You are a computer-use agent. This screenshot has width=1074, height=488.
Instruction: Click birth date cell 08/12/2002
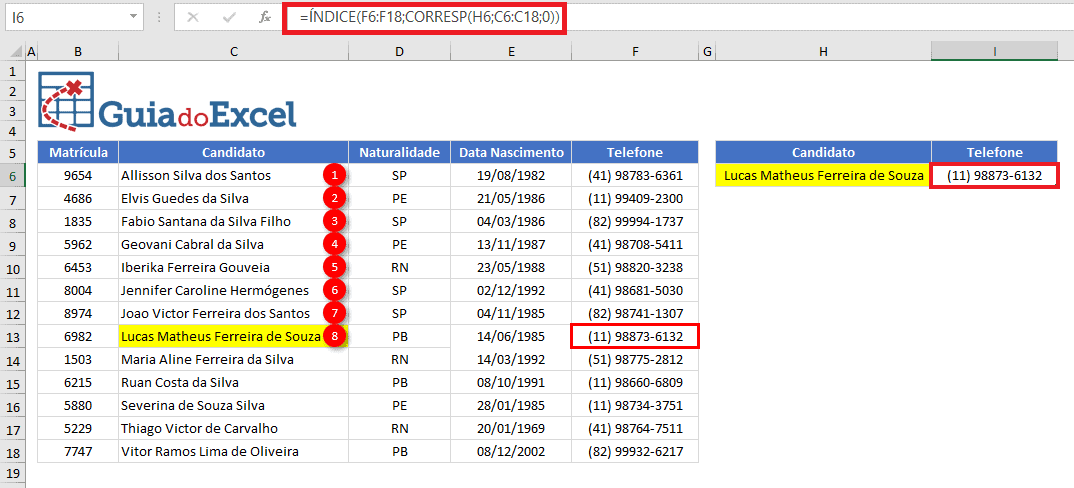coord(511,452)
